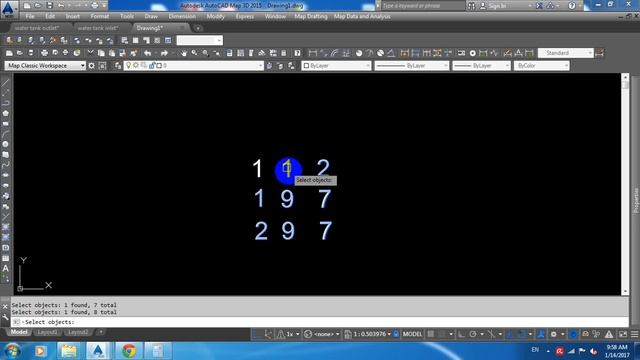Screen dimensions: 640x360
Task: Open the ByLayer color dropdown
Action: (336, 66)
